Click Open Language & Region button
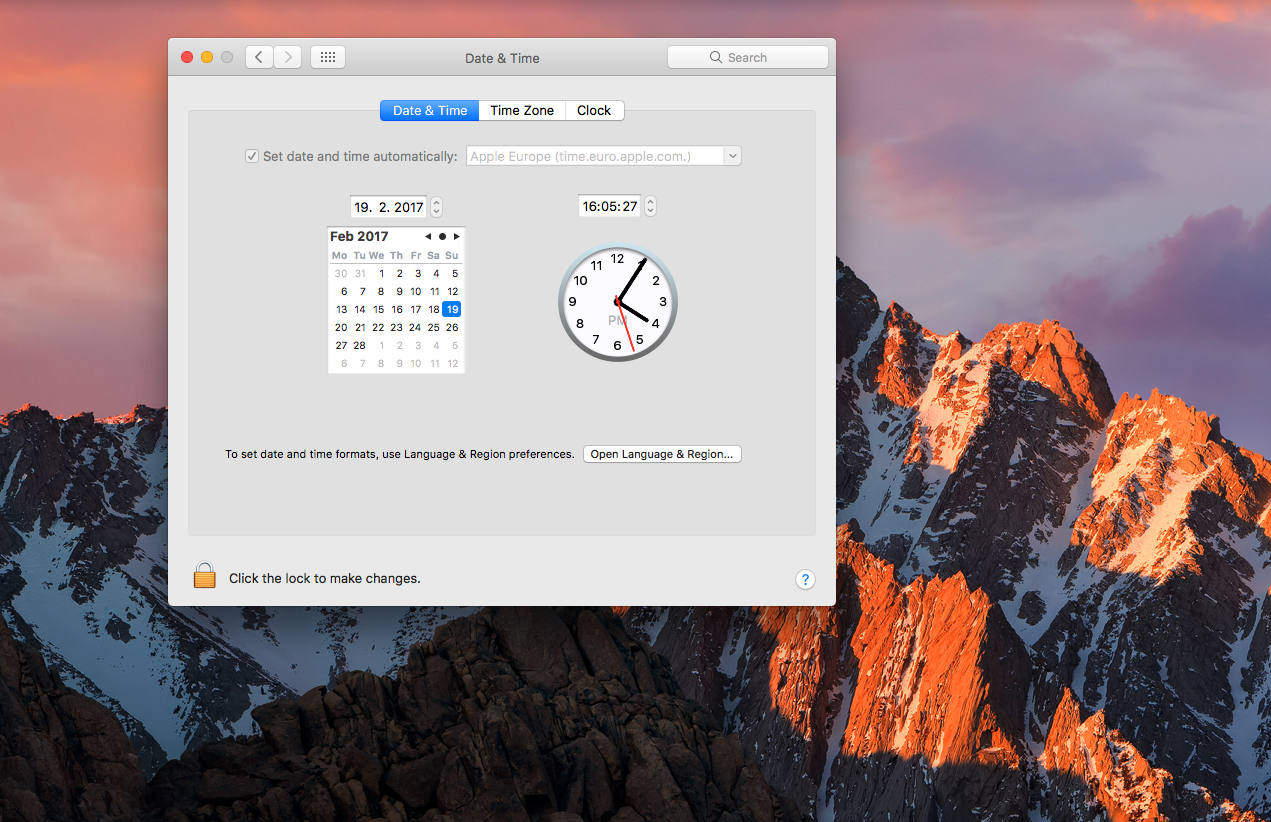The width and height of the screenshot is (1271, 822). [x=662, y=454]
